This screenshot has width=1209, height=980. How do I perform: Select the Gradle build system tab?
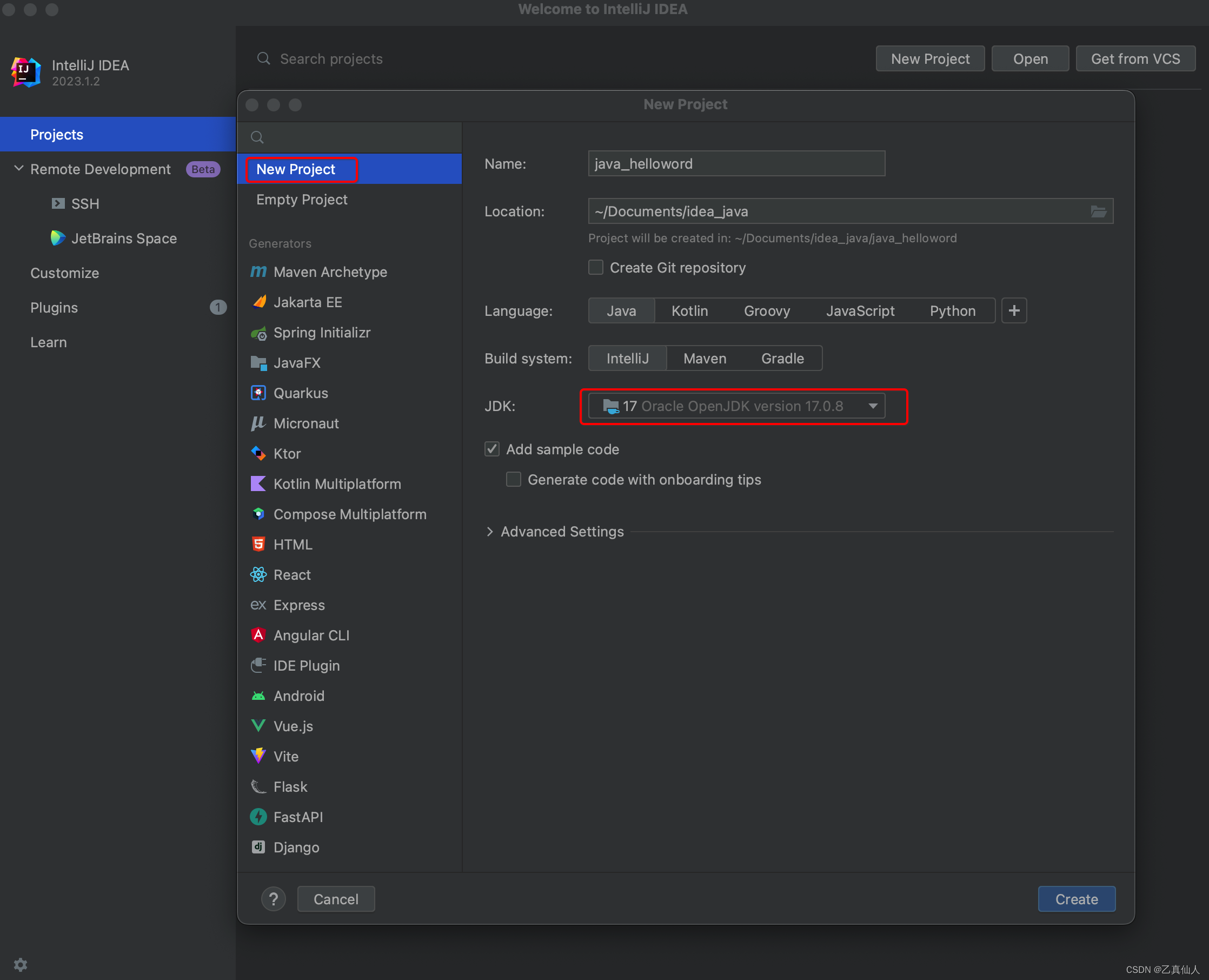point(780,358)
